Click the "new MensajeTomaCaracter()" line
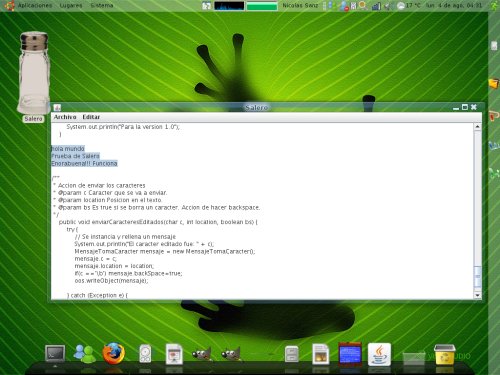 pos(165,251)
